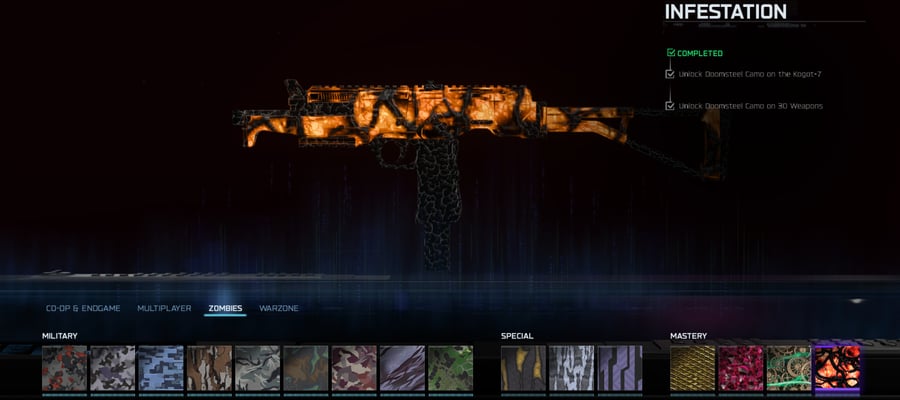Click the INFESTATION camo title
This screenshot has width=900, height=400.
(726, 11)
